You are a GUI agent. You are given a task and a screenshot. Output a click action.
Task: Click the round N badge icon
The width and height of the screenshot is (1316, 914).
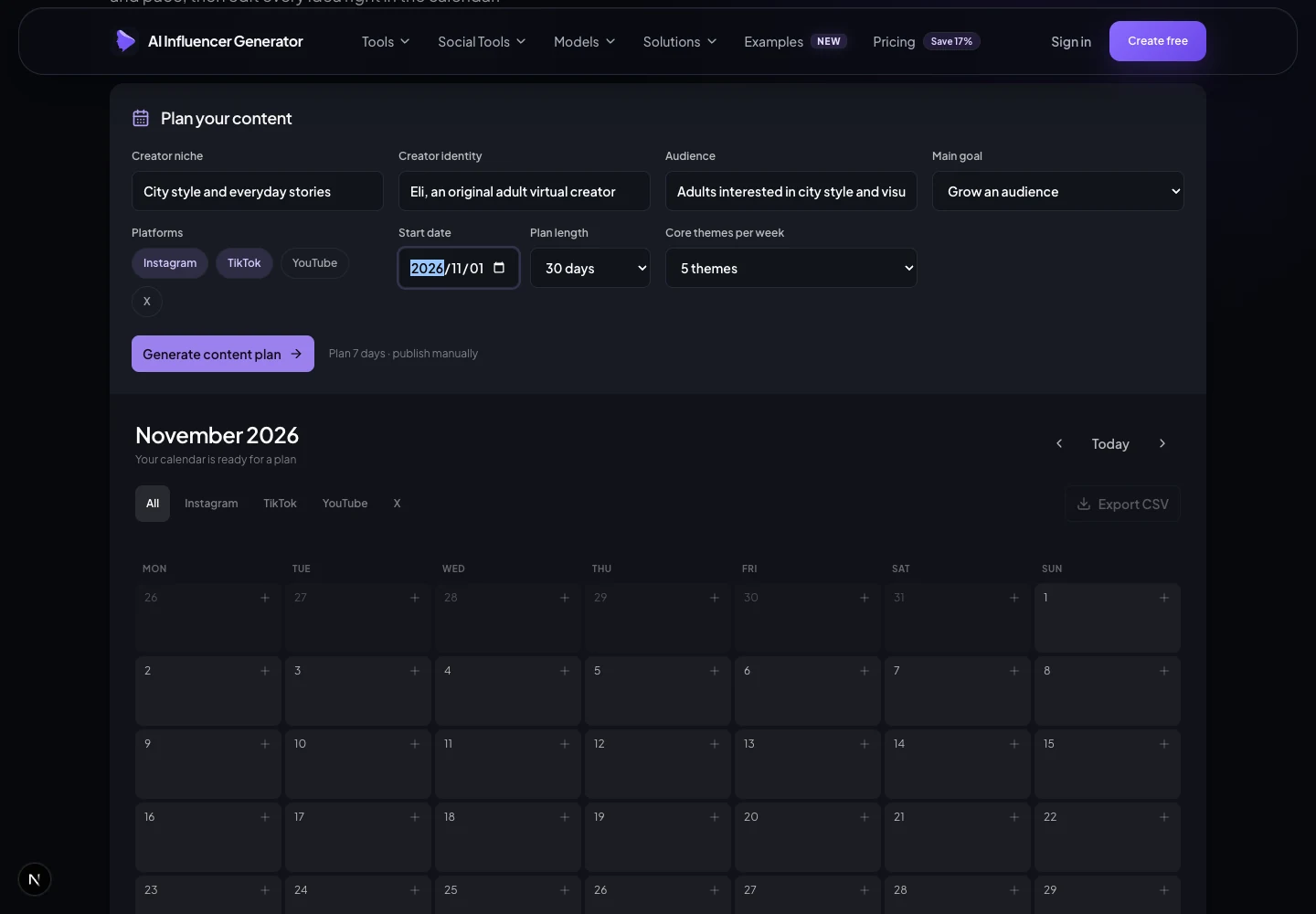tap(35, 879)
